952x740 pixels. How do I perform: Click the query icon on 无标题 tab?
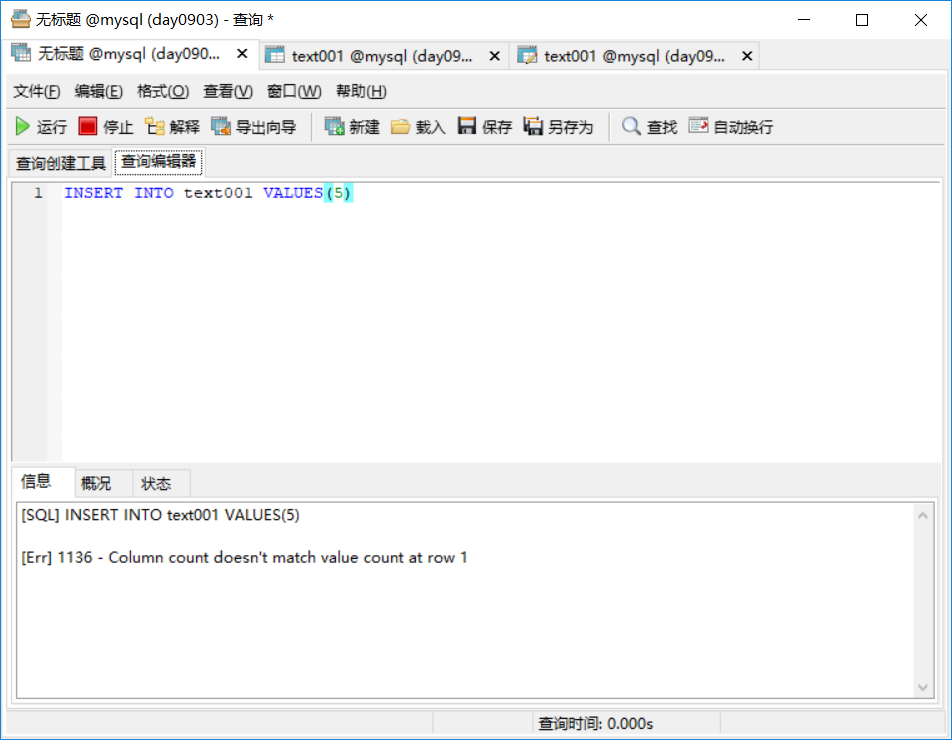coord(21,53)
